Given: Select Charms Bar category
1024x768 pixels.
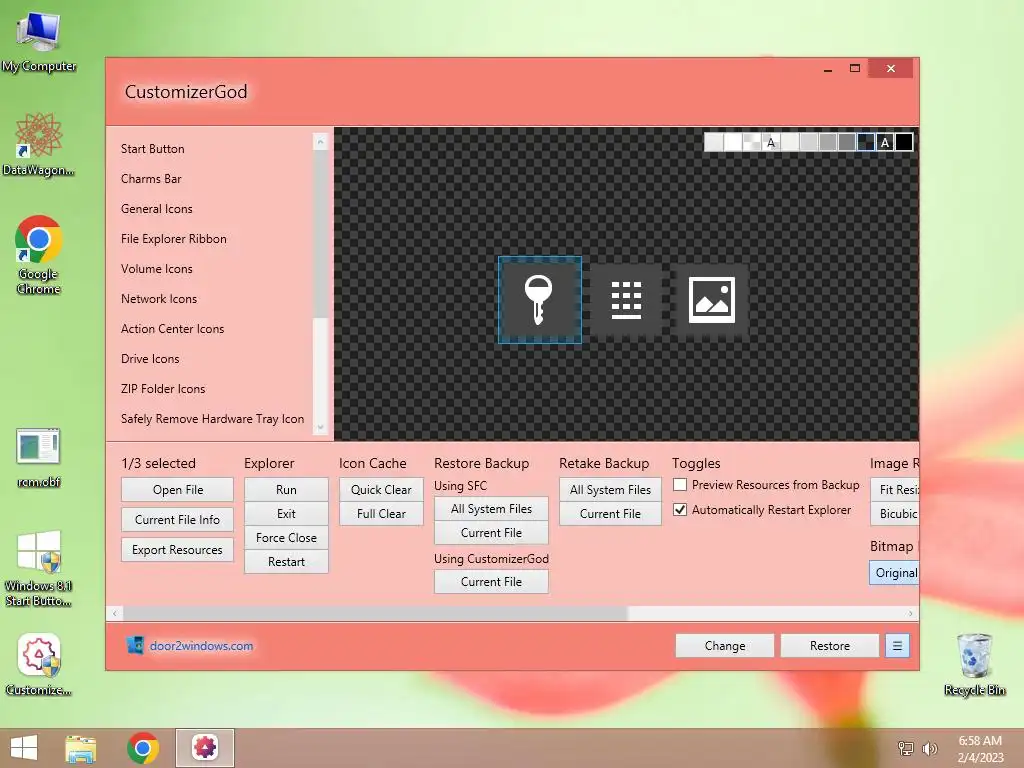Looking at the screenshot, I should [151, 179].
